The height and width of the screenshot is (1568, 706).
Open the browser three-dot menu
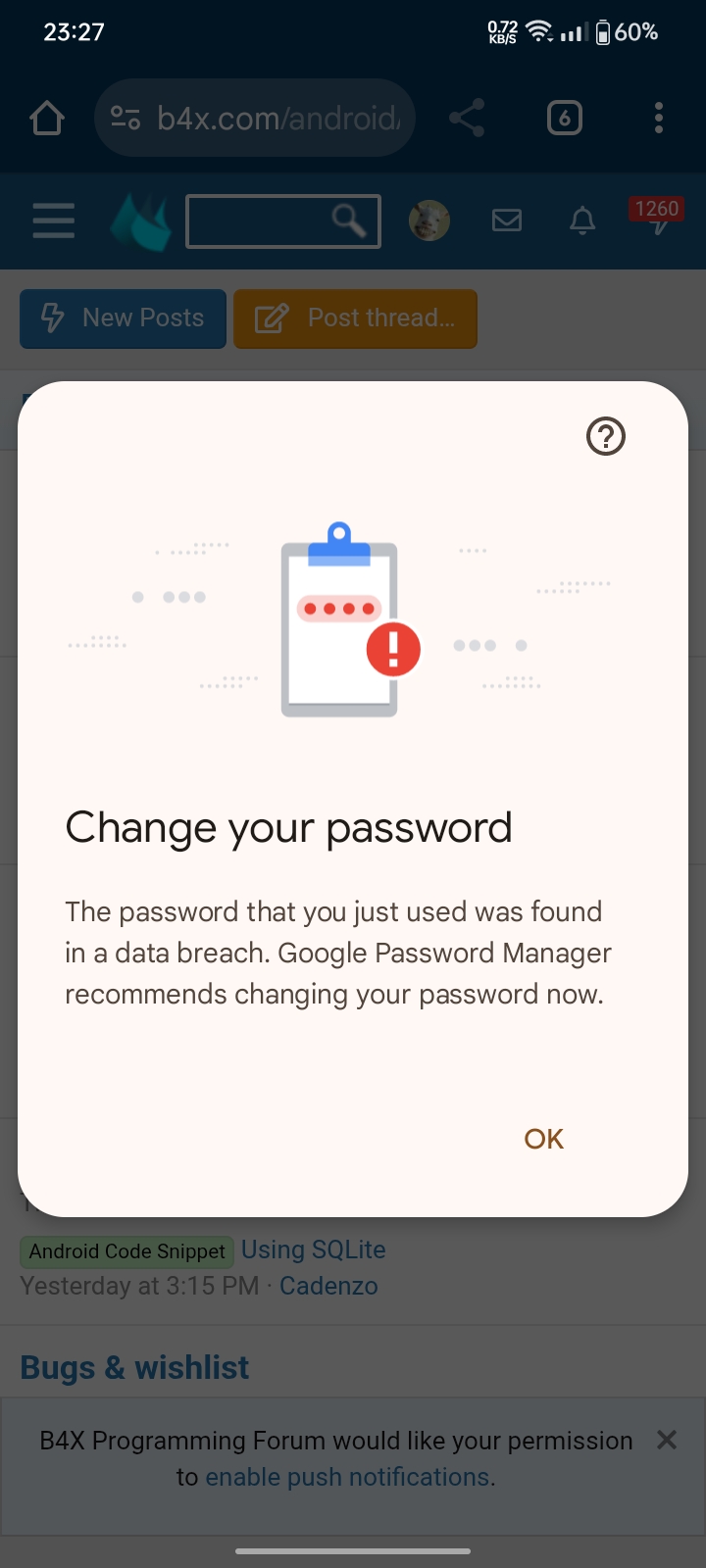point(658,119)
